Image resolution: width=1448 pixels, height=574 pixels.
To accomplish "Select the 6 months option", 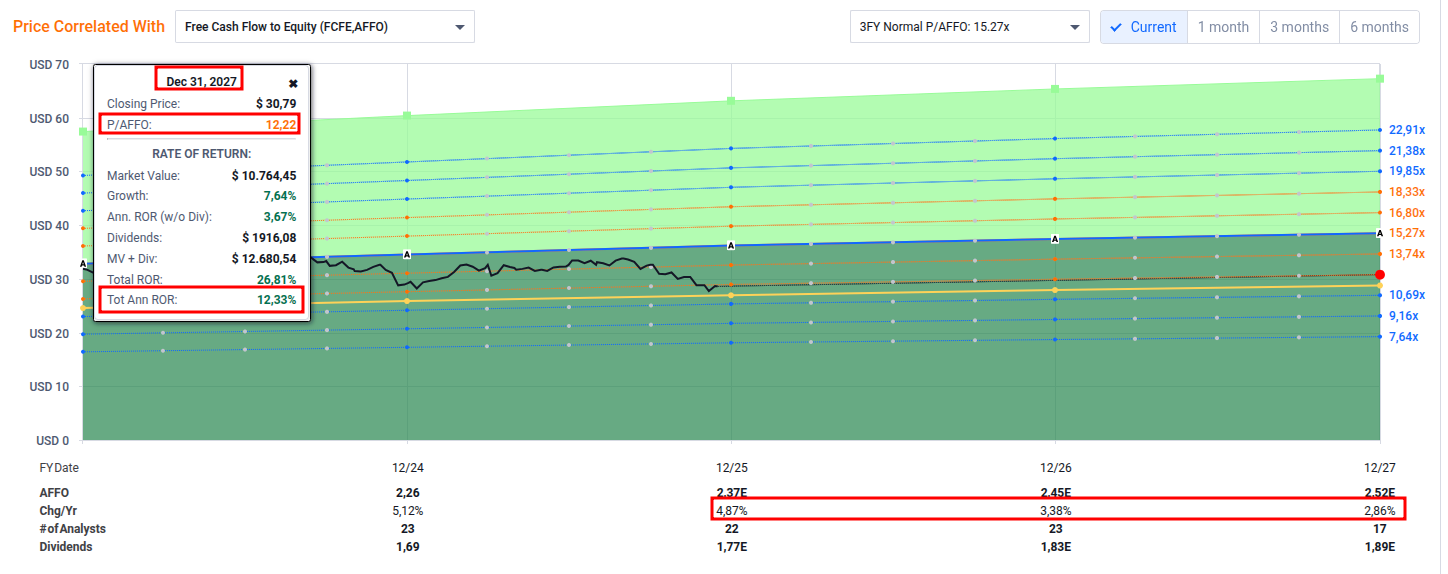I will pos(1379,27).
